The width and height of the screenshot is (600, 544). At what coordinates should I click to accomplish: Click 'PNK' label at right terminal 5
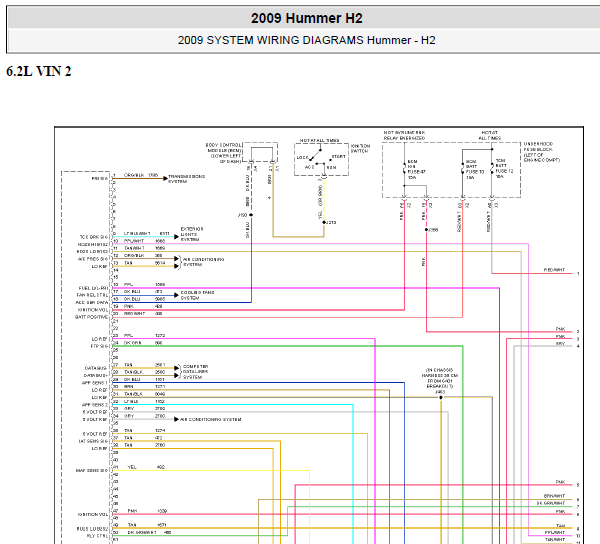(x=560, y=482)
